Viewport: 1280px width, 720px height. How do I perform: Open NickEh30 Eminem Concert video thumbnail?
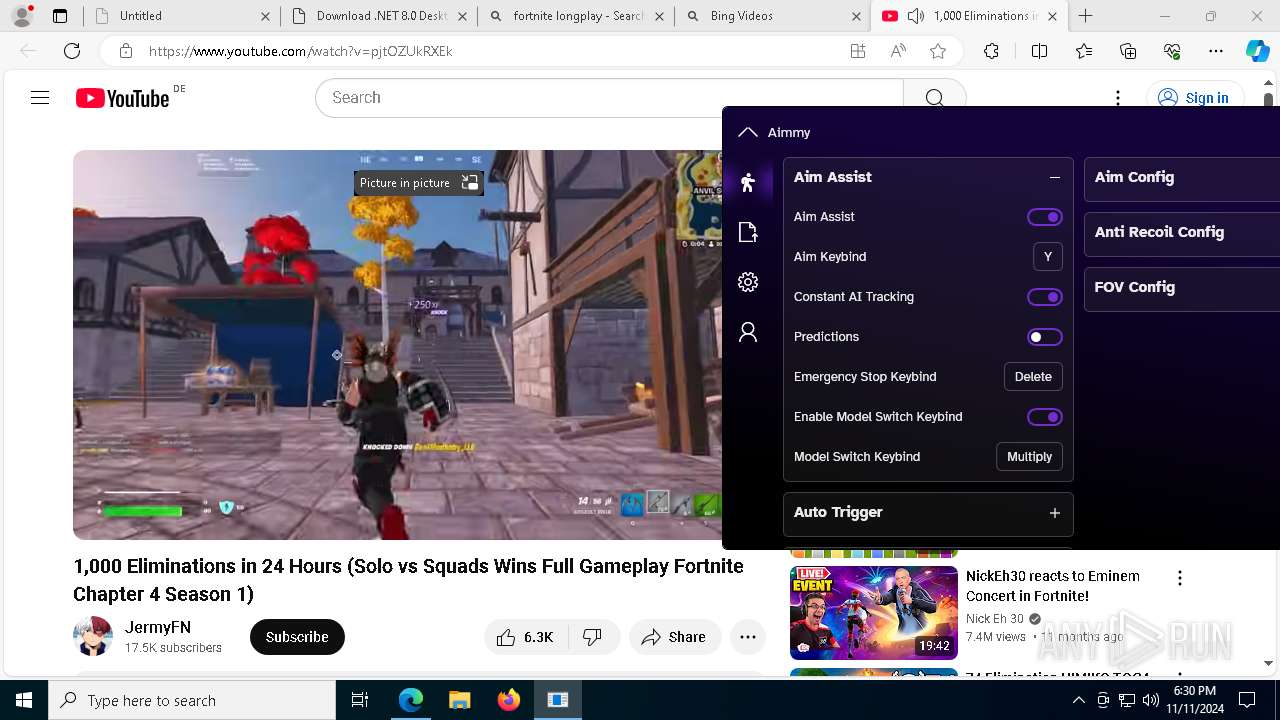[874, 613]
